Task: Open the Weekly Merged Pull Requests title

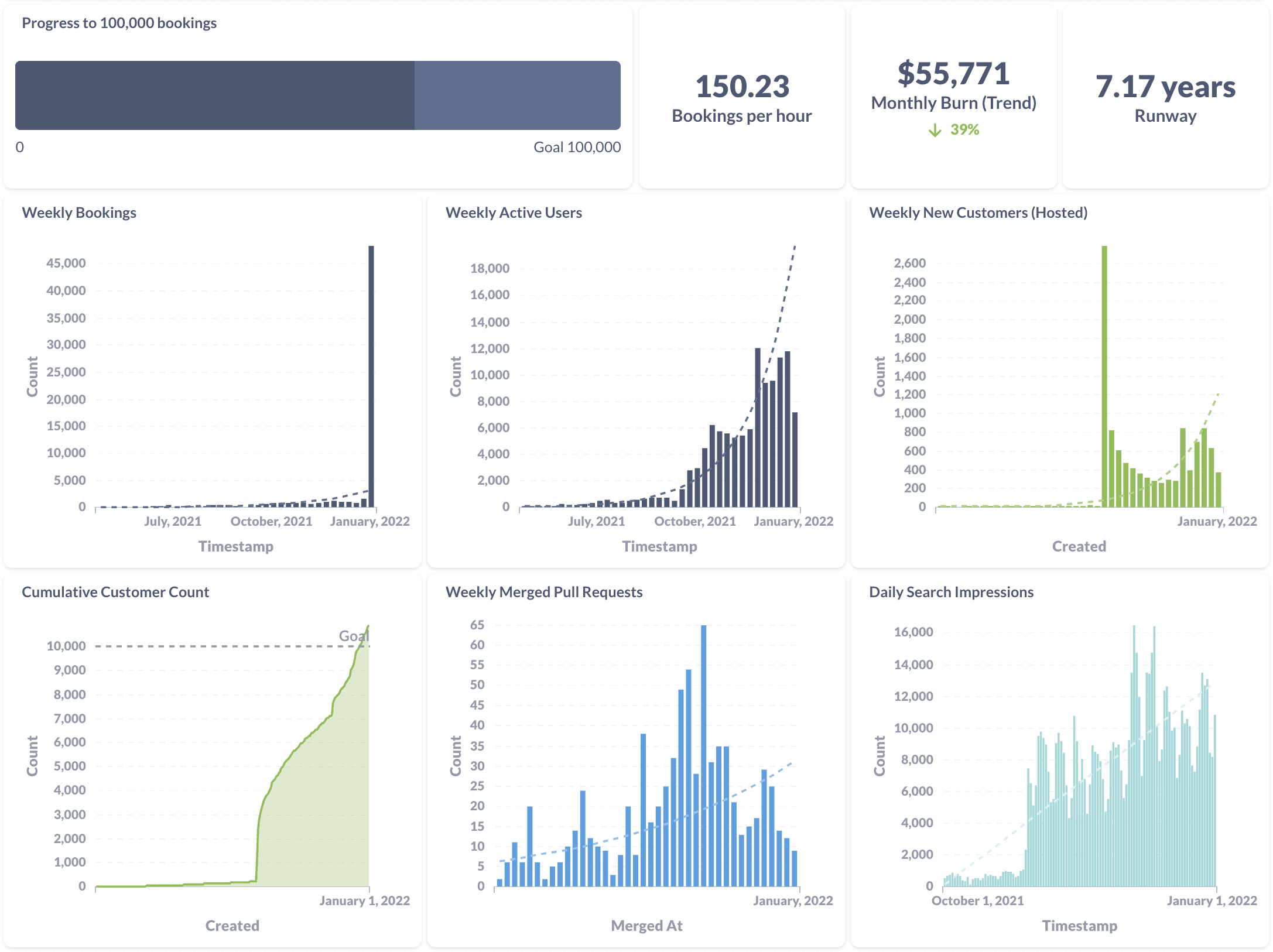Action: (x=544, y=593)
